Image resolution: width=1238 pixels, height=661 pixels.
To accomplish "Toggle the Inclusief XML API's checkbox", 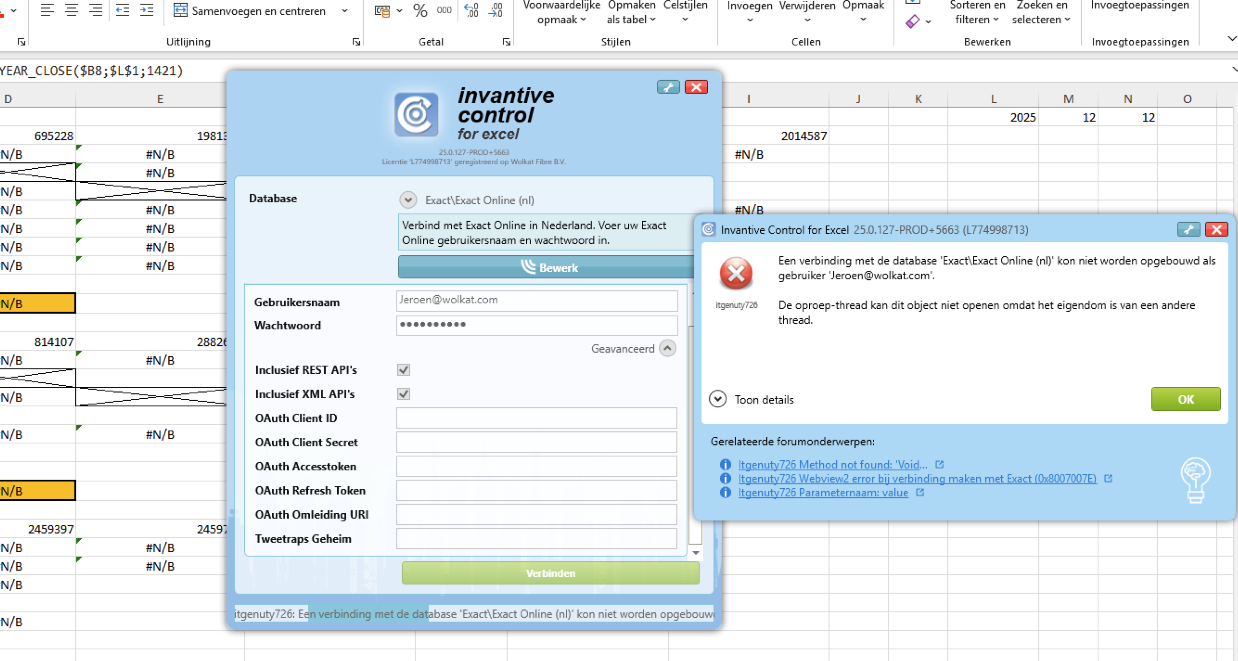I will 403,394.
